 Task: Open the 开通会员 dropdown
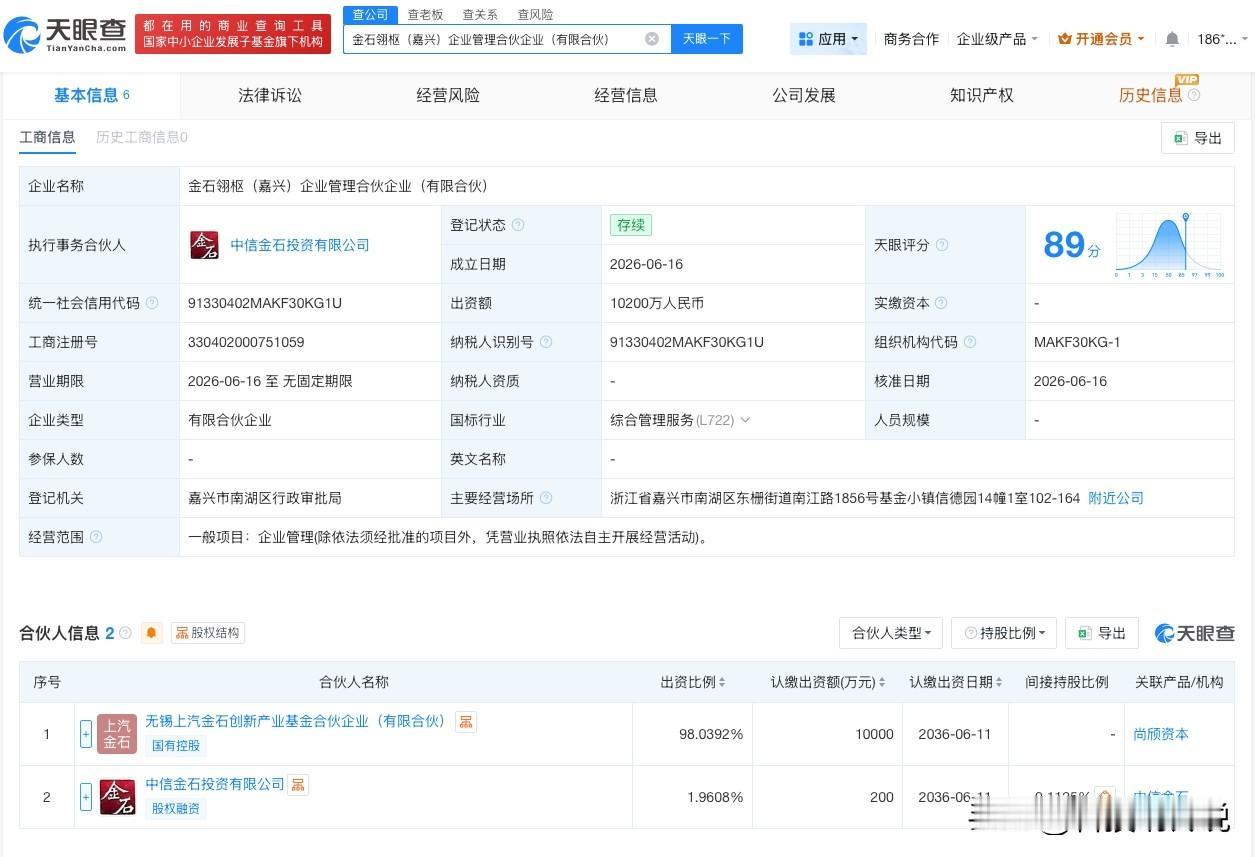coord(1101,39)
